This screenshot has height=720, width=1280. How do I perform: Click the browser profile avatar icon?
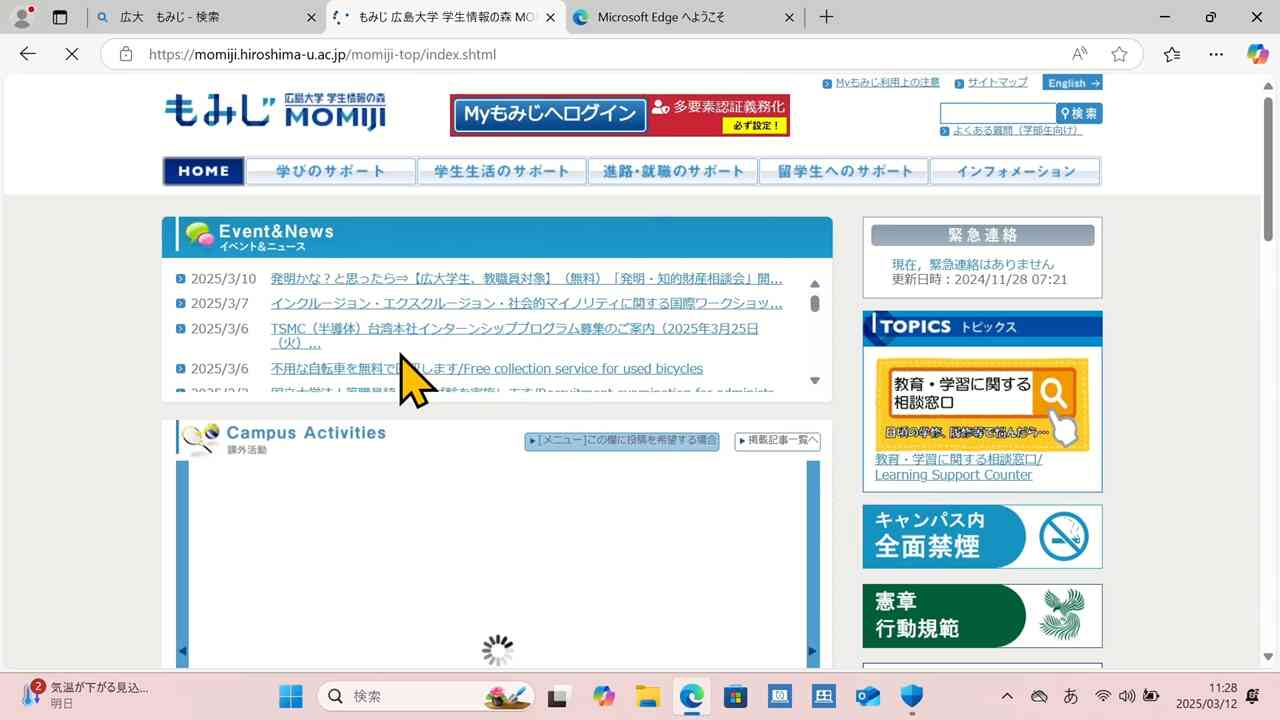[x=21, y=17]
